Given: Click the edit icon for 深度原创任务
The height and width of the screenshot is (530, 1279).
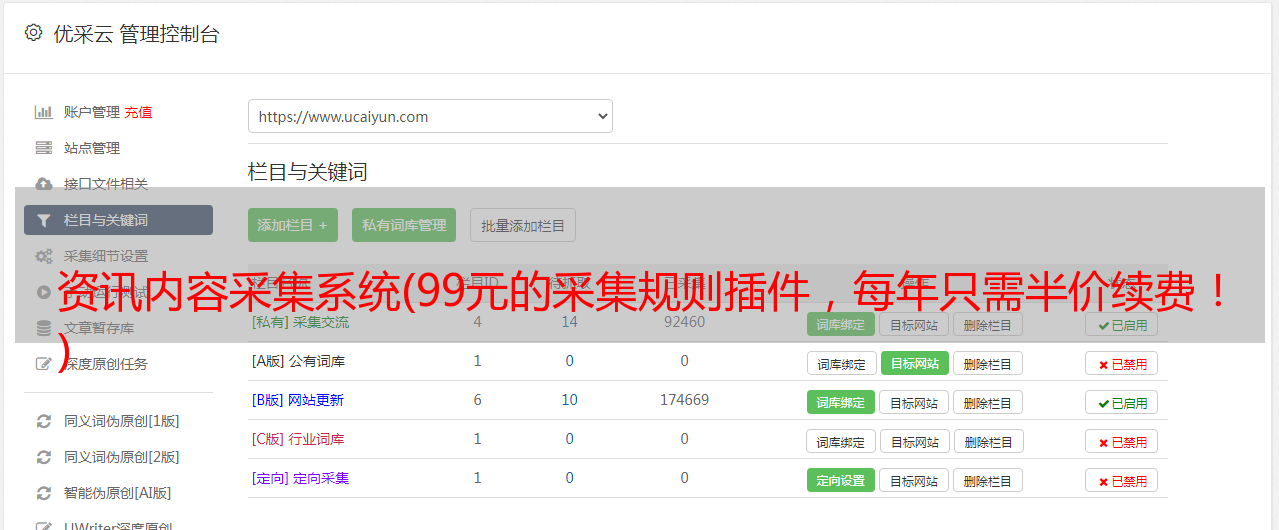Looking at the screenshot, I should tap(44, 364).
